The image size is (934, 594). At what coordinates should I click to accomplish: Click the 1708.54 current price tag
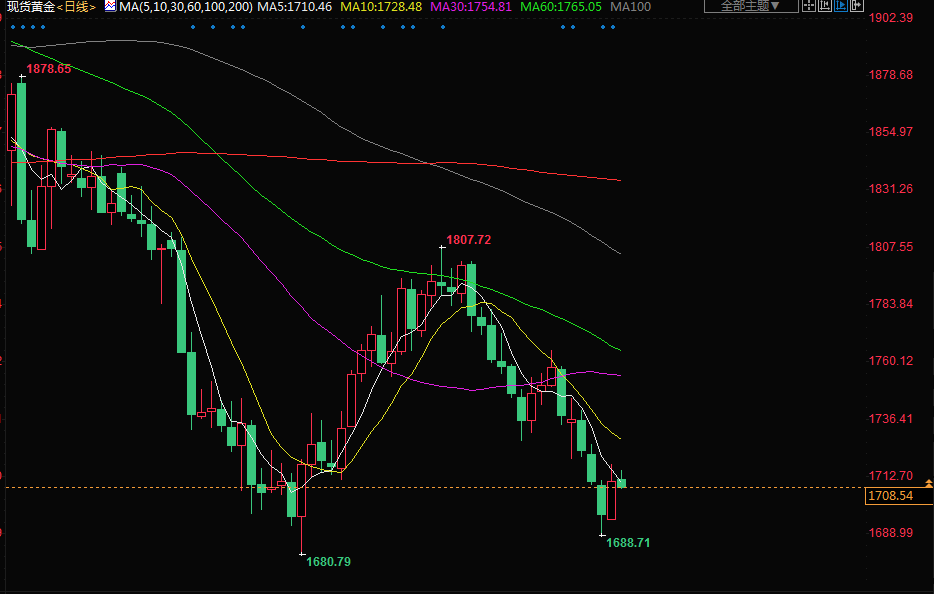point(891,495)
